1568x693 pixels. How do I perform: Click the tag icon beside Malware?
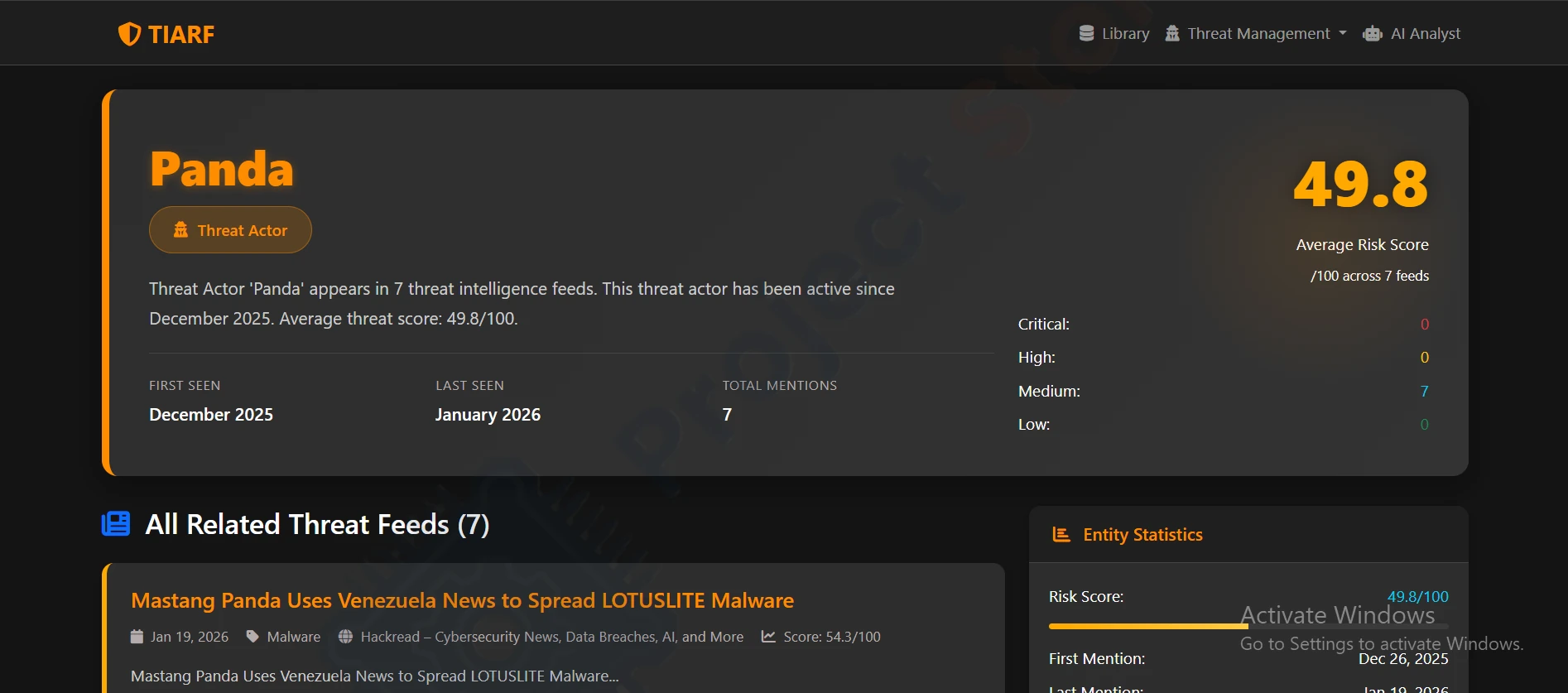[253, 637]
